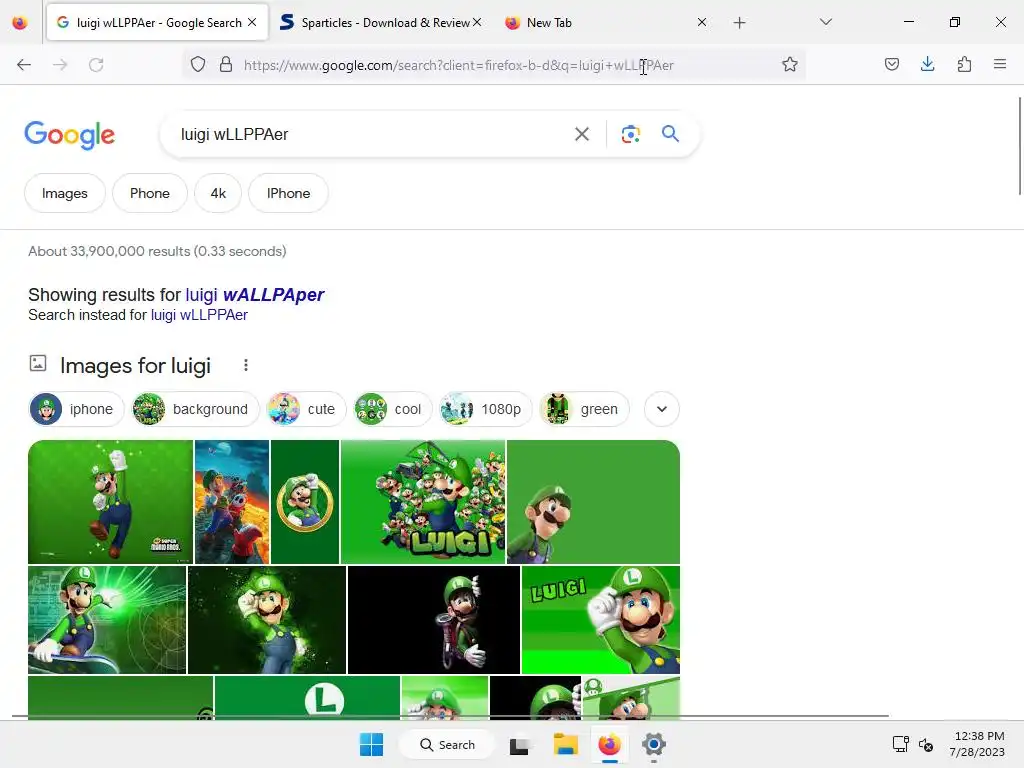Close the New Tab tab
Image resolution: width=1024 pixels, height=768 pixels.
pyautogui.click(x=701, y=22)
